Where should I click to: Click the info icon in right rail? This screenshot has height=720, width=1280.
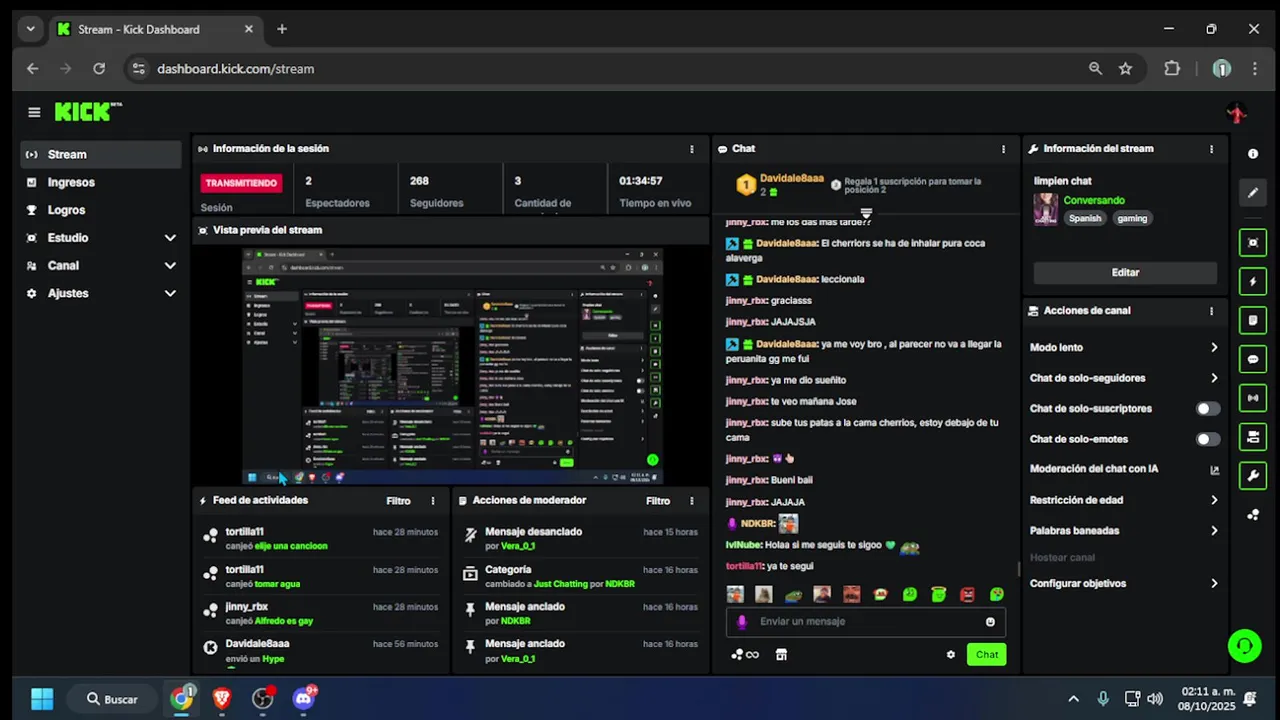click(1253, 154)
